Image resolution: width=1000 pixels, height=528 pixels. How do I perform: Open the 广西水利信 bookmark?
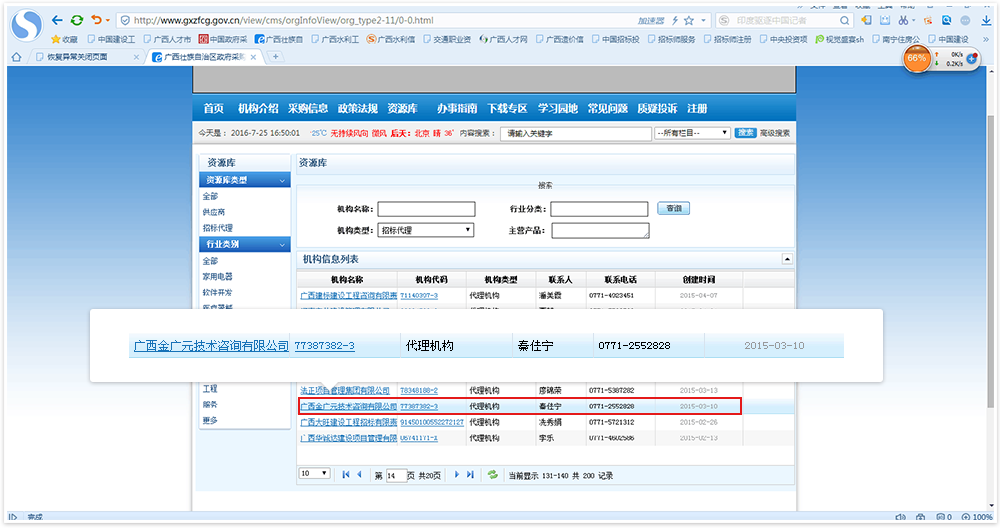[390, 39]
